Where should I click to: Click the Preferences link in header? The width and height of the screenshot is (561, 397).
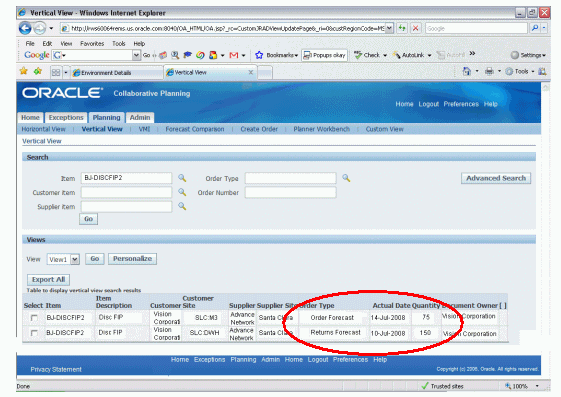tap(461, 104)
